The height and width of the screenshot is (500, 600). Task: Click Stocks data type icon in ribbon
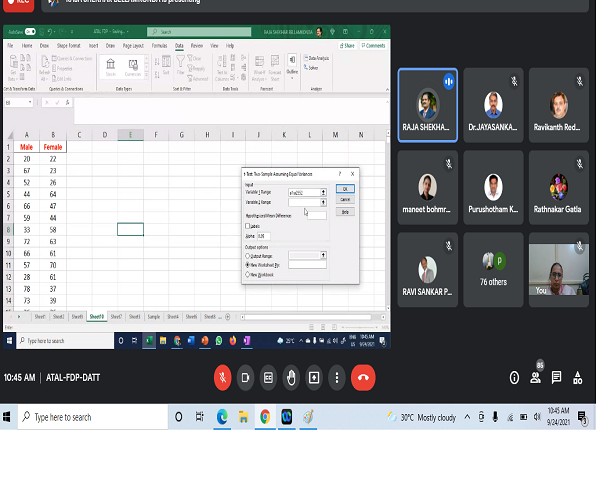[111, 67]
